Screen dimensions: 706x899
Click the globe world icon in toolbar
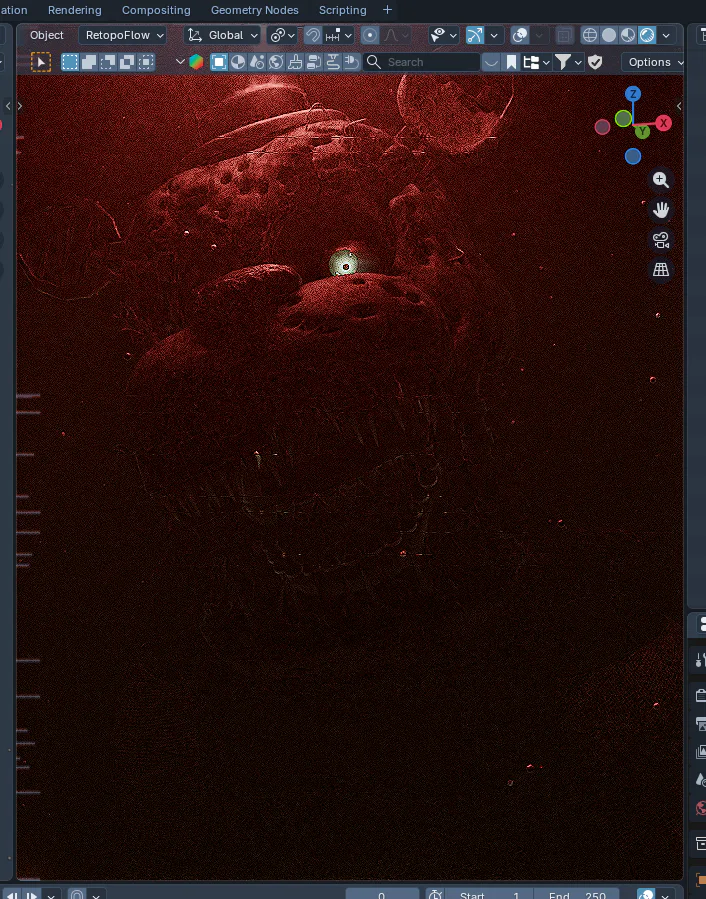click(x=276, y=62)
